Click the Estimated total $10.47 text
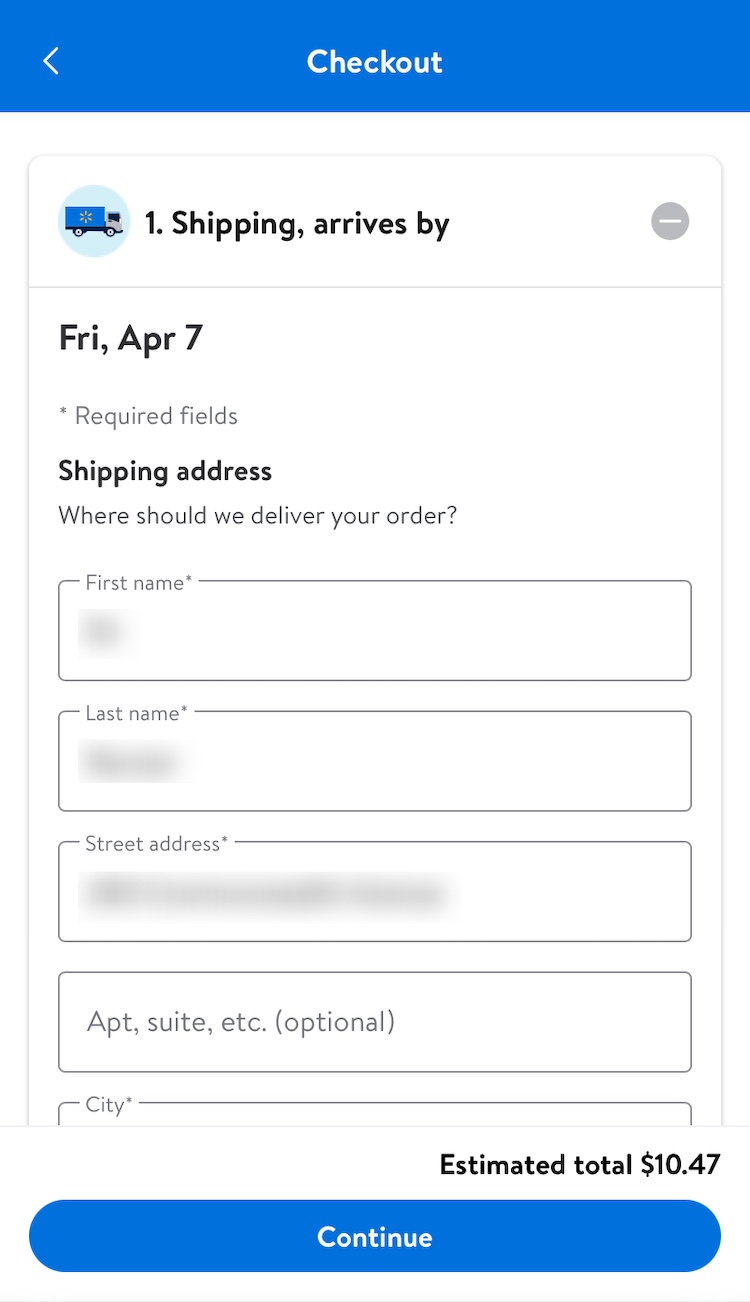 580,1165
